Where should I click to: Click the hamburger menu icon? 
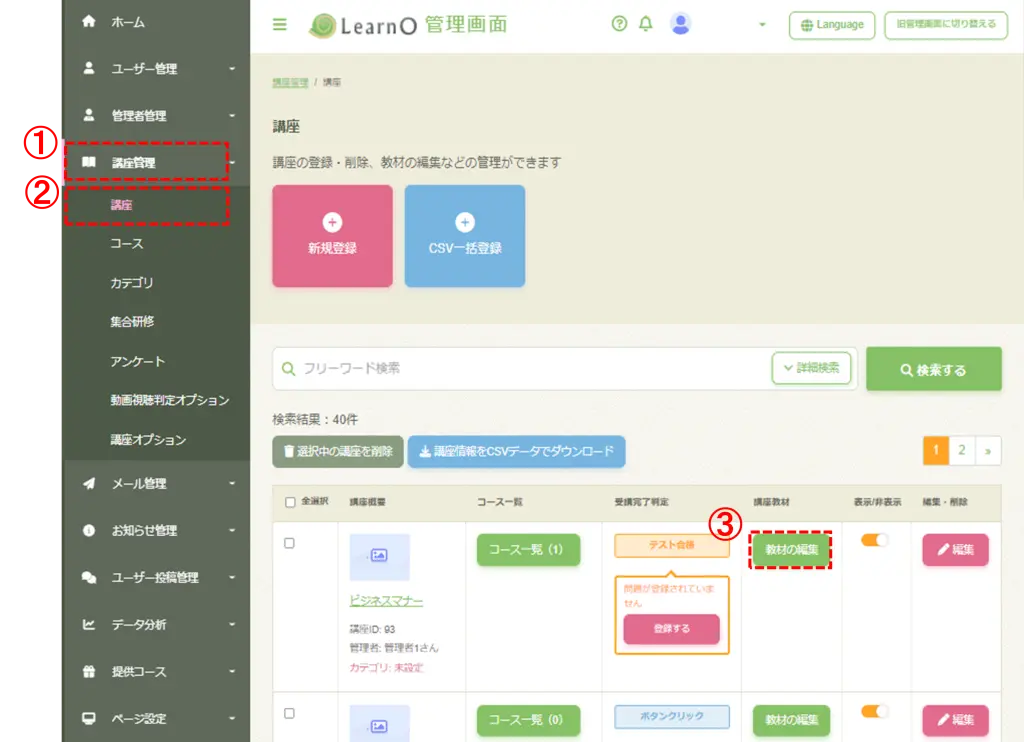pyautogui.click(x=280, y=25)
